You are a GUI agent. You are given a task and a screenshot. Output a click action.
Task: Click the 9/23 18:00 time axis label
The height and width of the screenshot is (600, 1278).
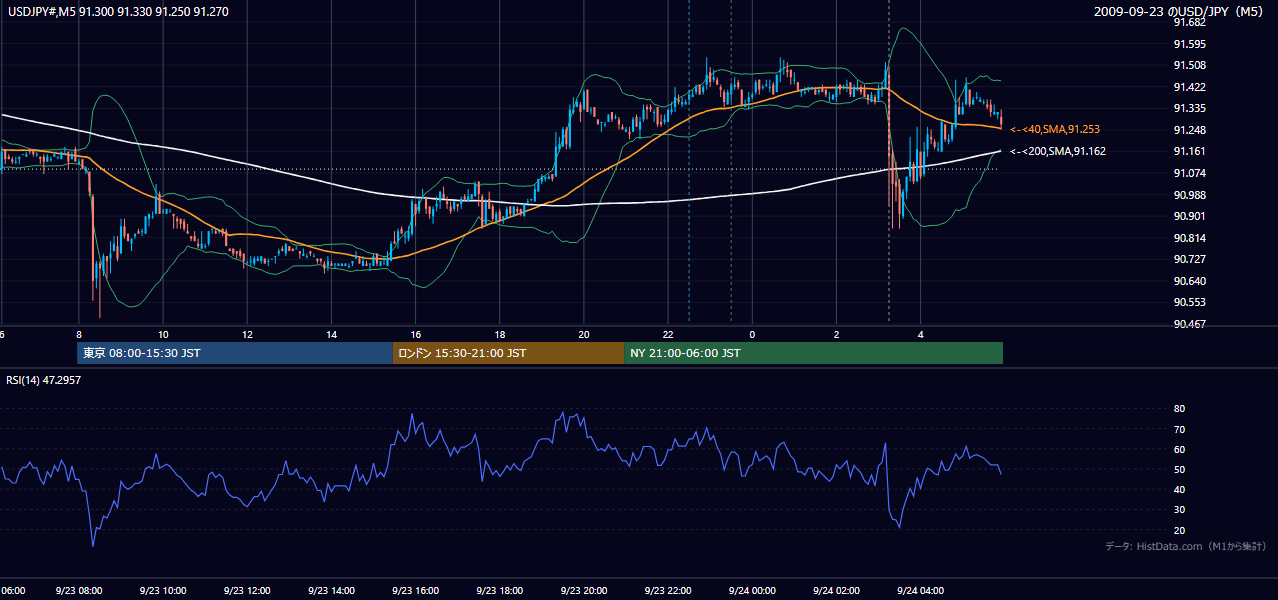click(x=499, y=591)
